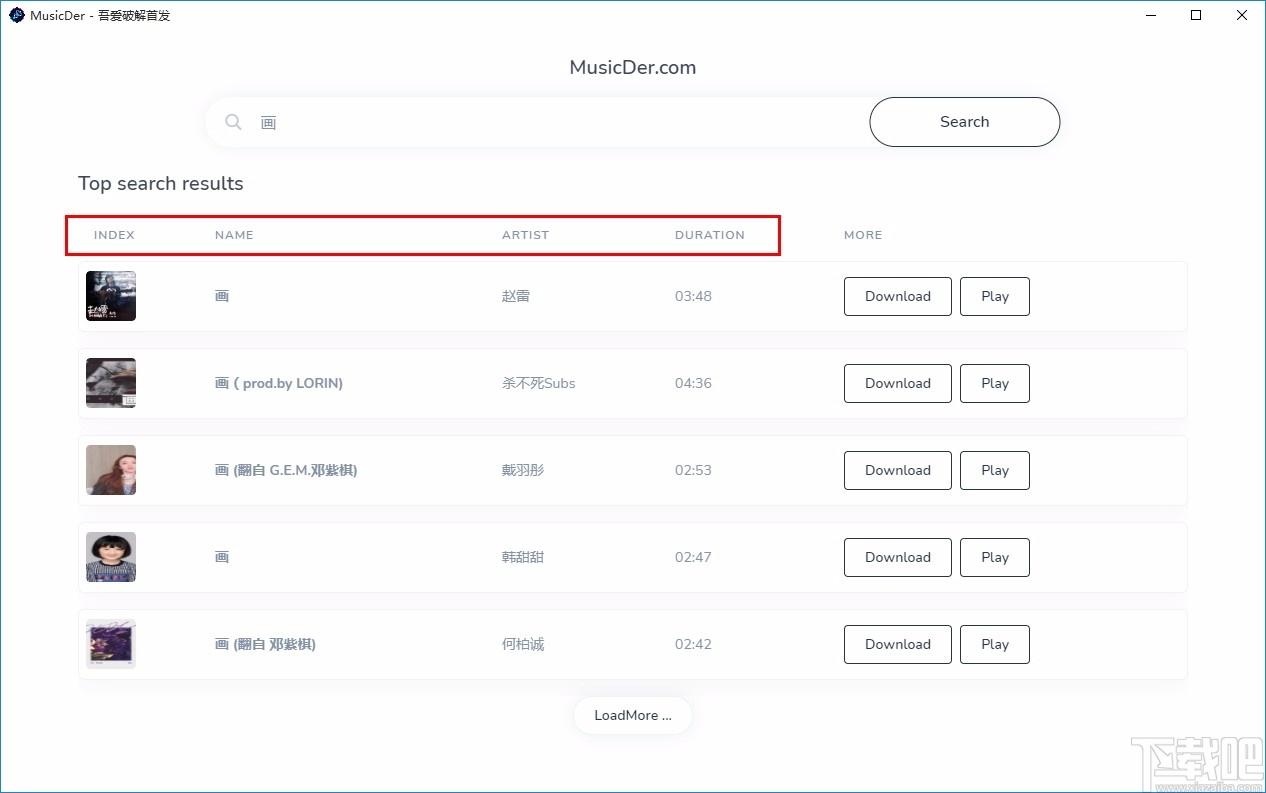
Task: Click the INDEX column header
Action: (114, 235)
